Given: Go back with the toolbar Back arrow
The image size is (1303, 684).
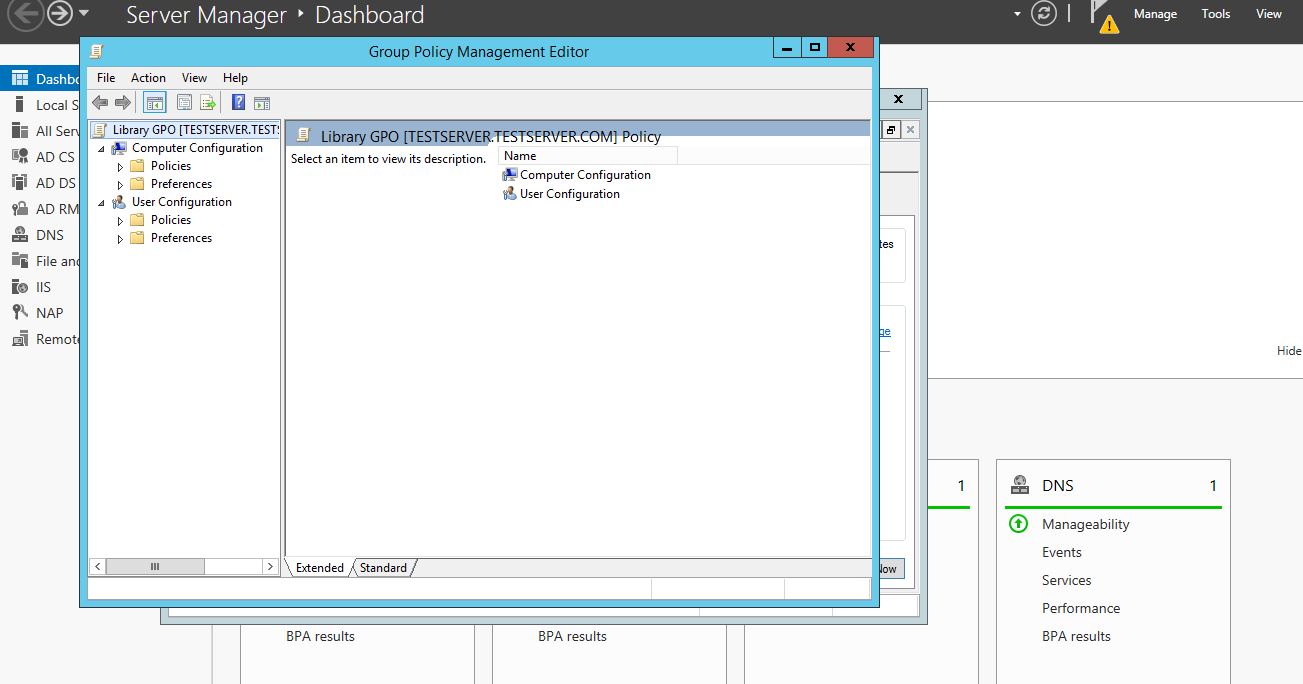Looking at the screenshot, I should 100,102.
